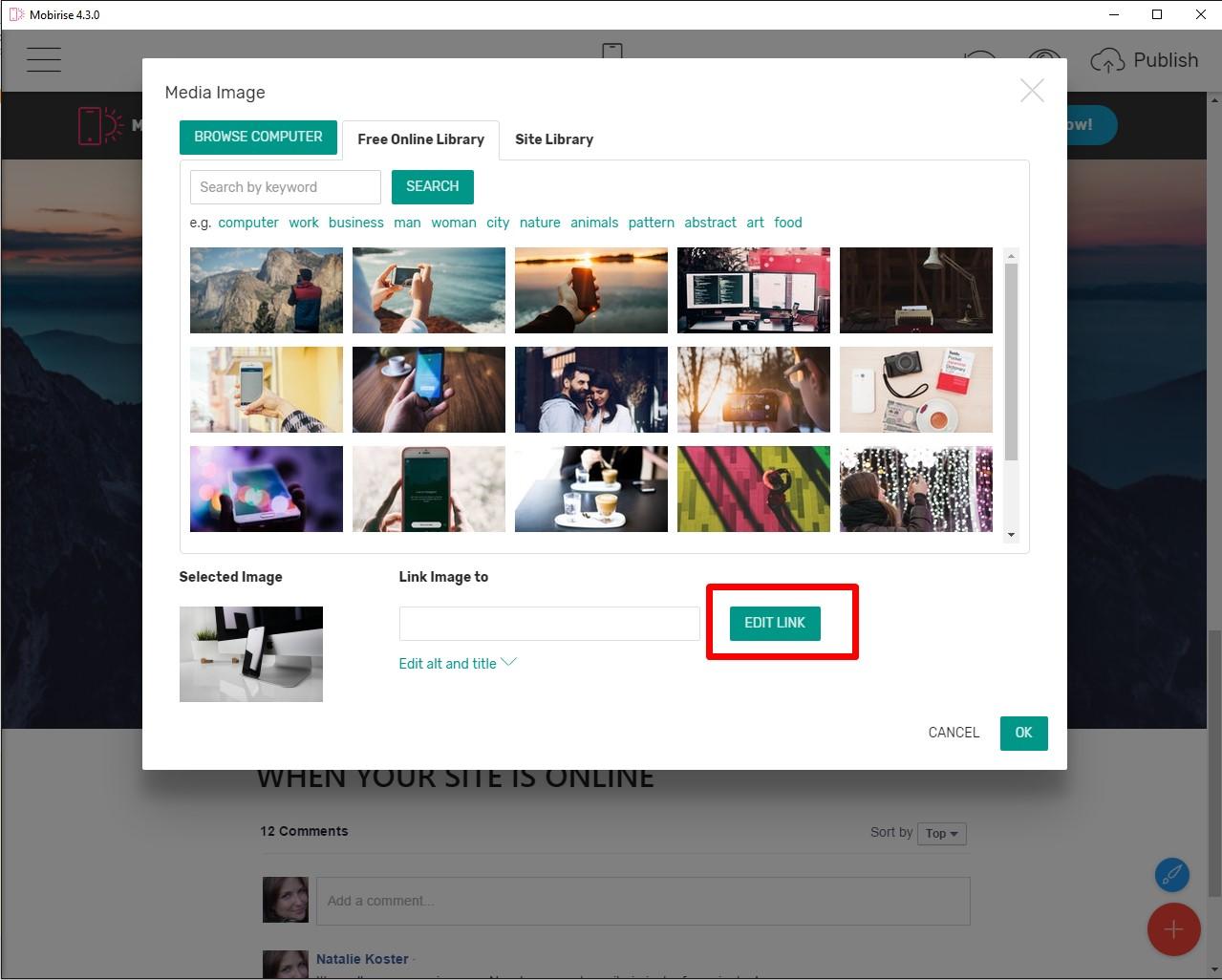The image size is (1222, 980).
Task: Click the Search by keyword field
Action: coord(285,187)
